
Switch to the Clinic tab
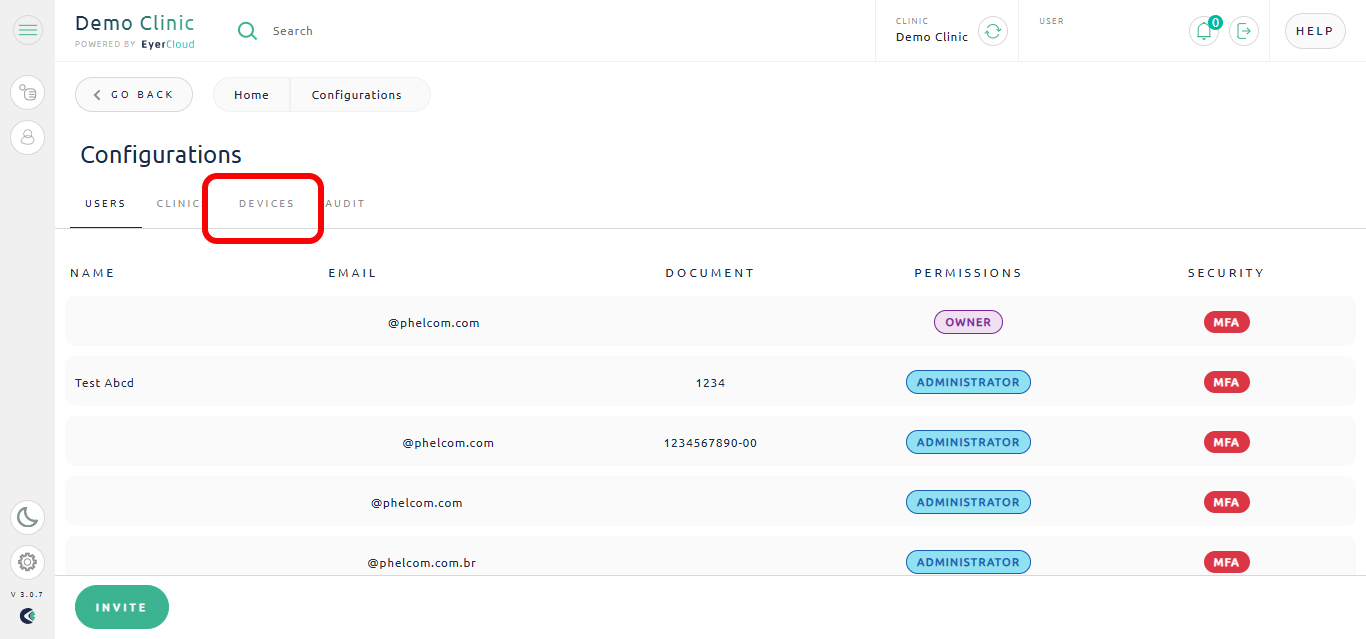pos(178,204)
